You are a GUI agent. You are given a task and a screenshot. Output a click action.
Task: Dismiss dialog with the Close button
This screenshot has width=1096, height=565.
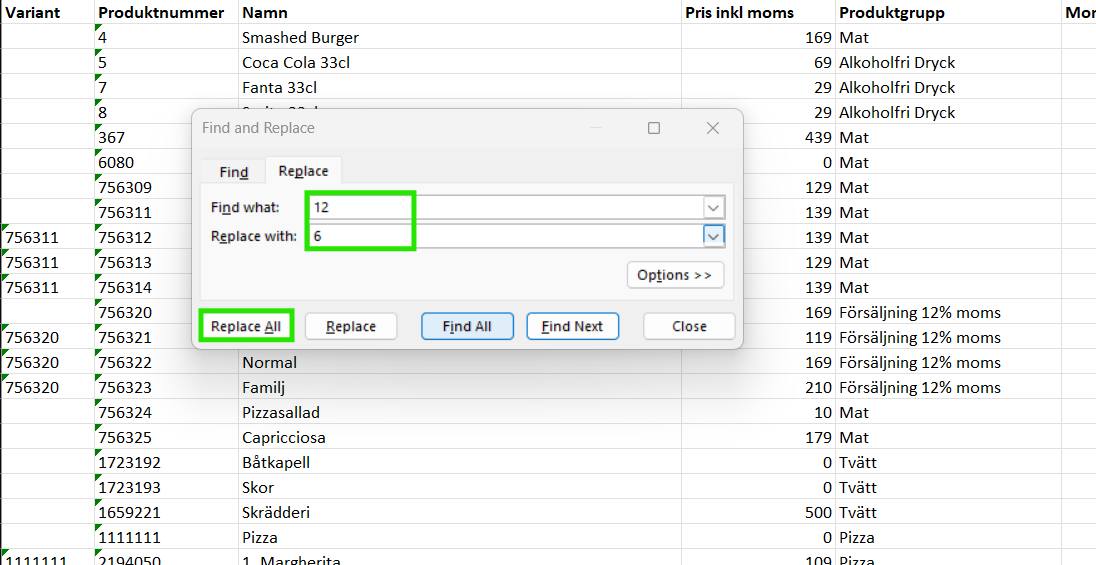click(x=689, y=326)
